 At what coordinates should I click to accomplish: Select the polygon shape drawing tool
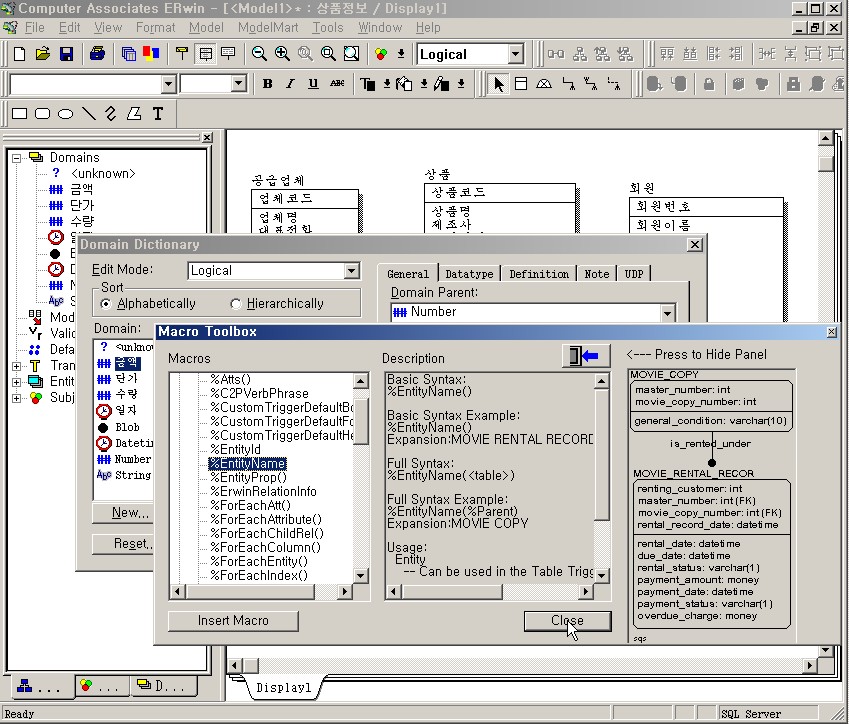pos(134,114)
